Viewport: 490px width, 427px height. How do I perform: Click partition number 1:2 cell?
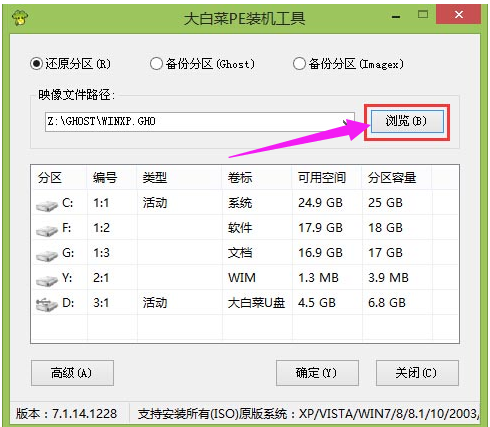pyautogui.click(x=101, y=228)
